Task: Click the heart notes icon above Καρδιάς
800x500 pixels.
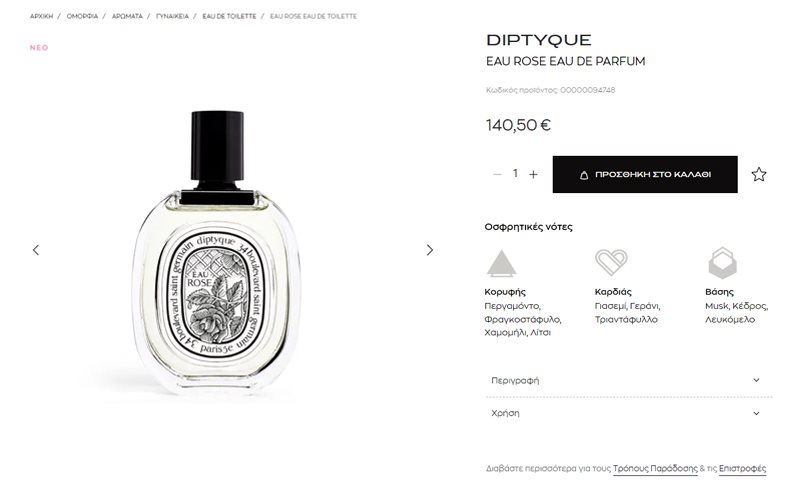Action: coord(611,262)
